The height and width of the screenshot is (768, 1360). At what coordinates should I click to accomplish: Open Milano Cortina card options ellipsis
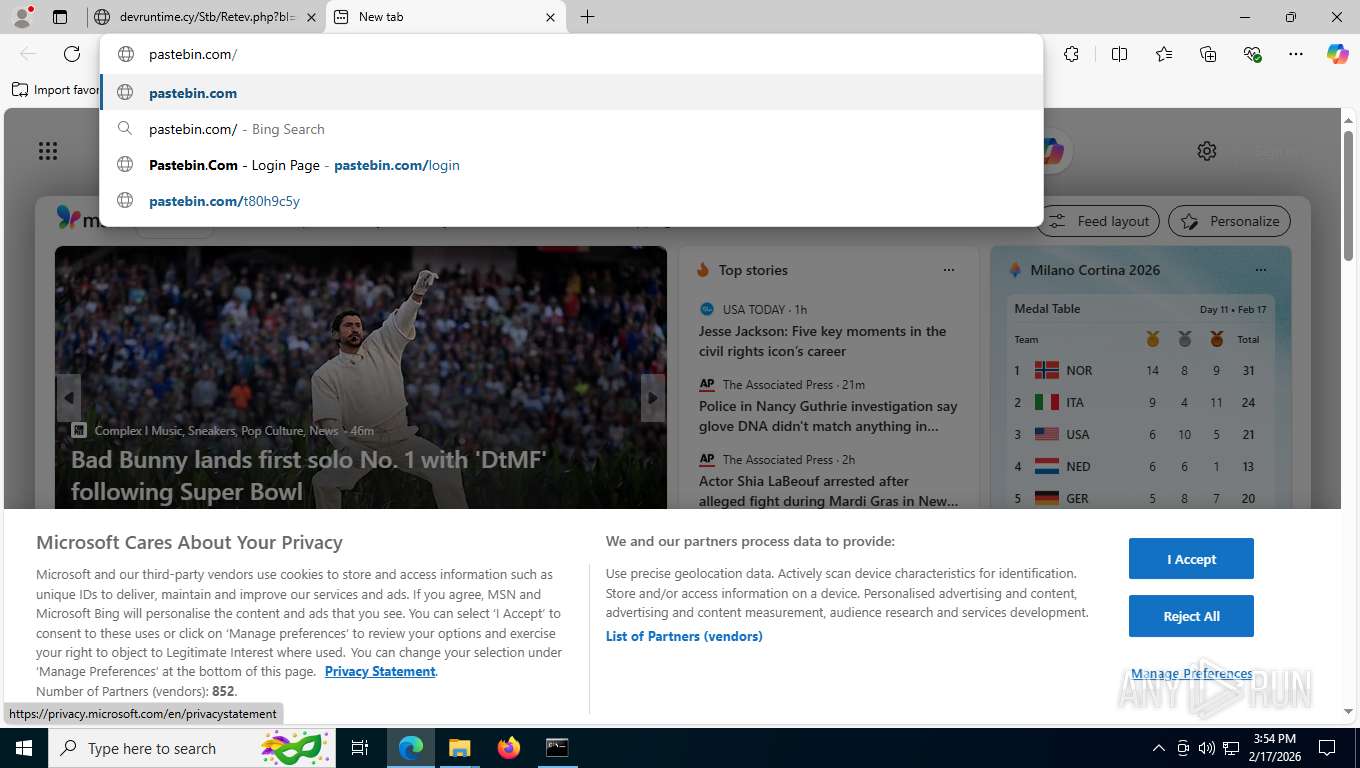(1261, 270)
